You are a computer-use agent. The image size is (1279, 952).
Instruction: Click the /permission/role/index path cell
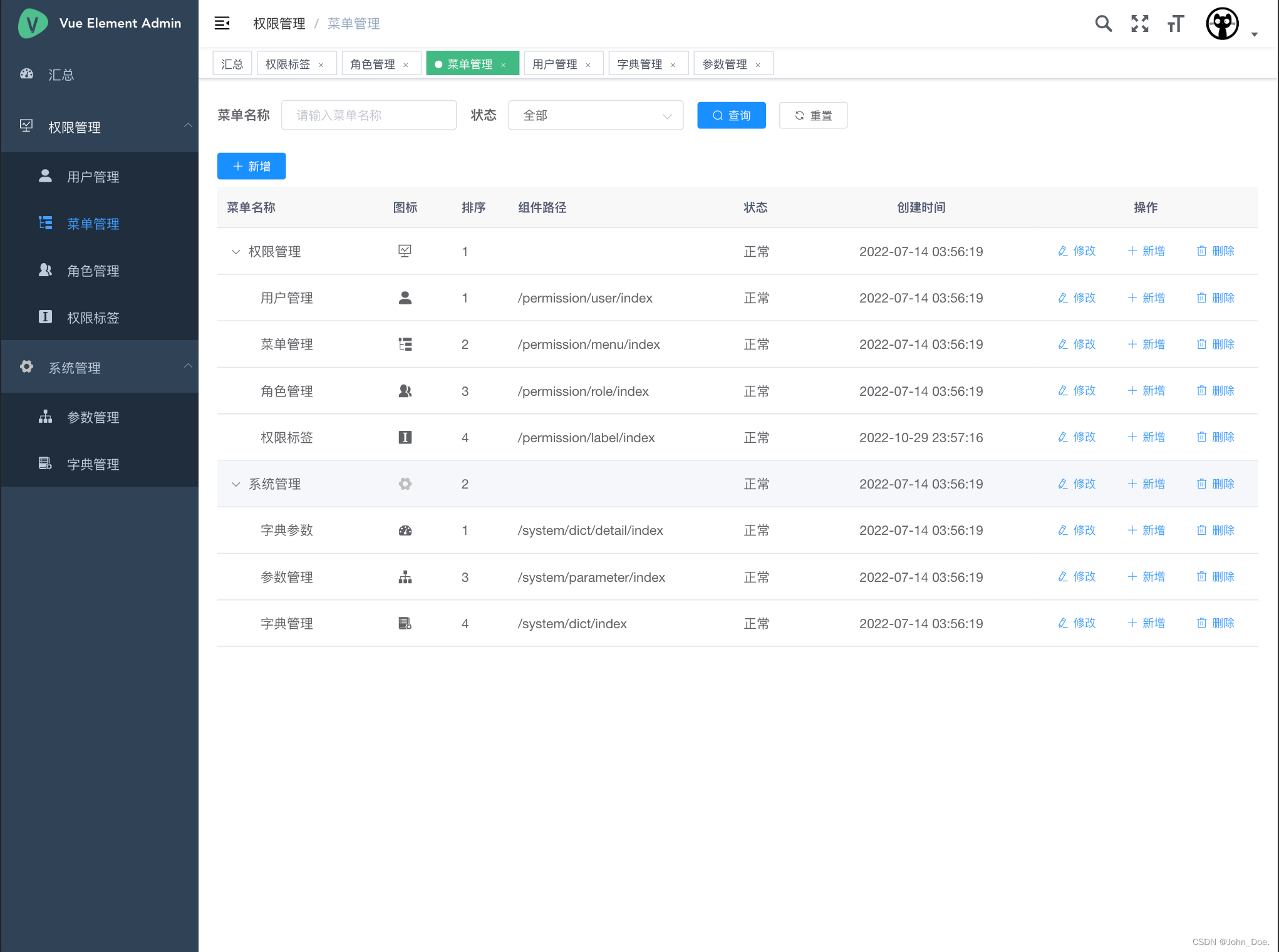click(x=583, y=391)
